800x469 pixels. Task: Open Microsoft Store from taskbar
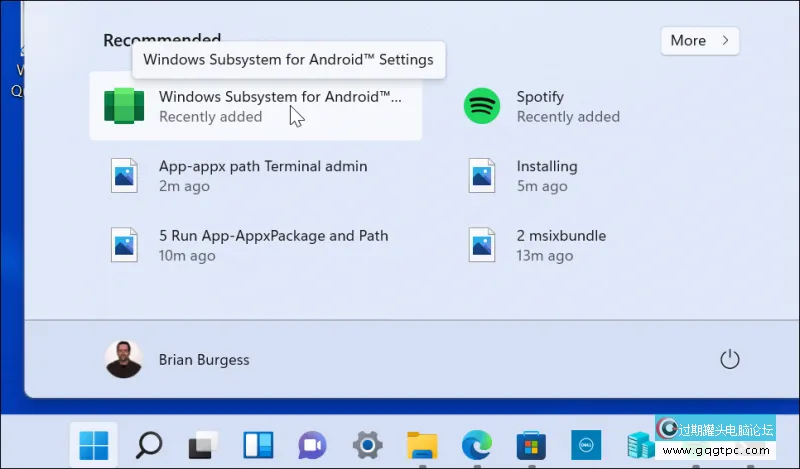pos(530,444)
